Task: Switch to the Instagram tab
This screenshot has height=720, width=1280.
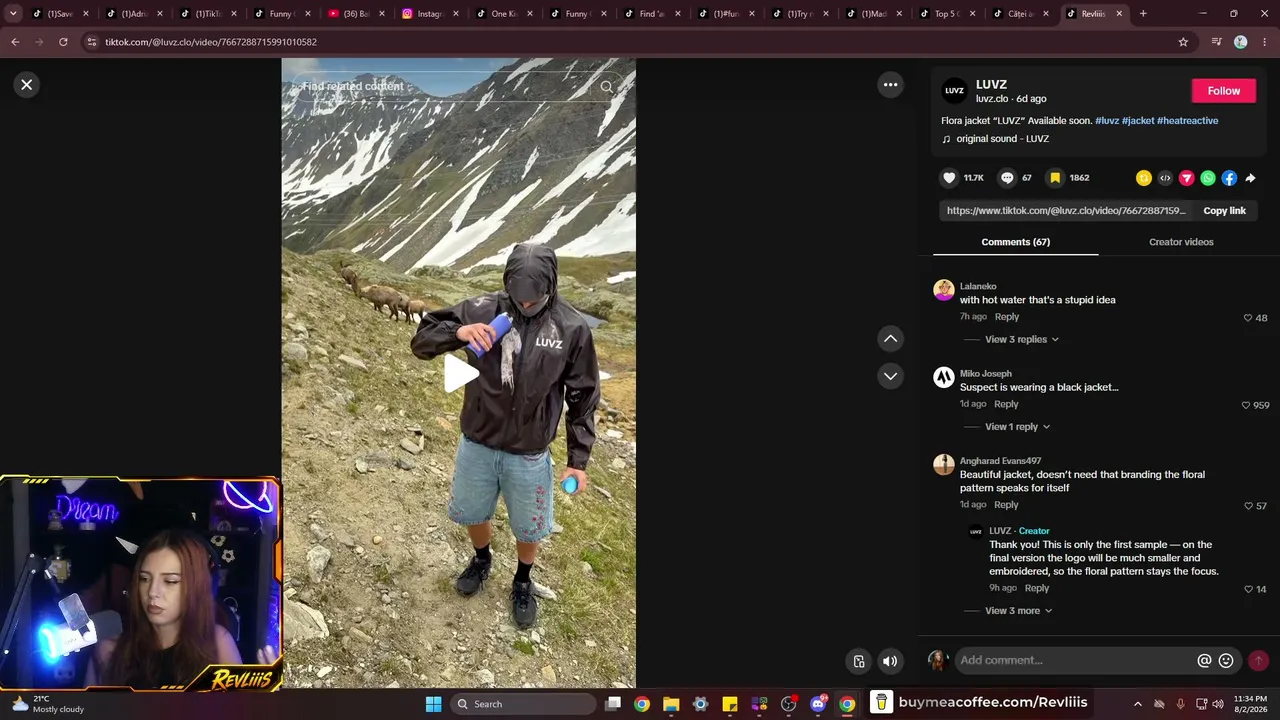Action: coord(430,14)
